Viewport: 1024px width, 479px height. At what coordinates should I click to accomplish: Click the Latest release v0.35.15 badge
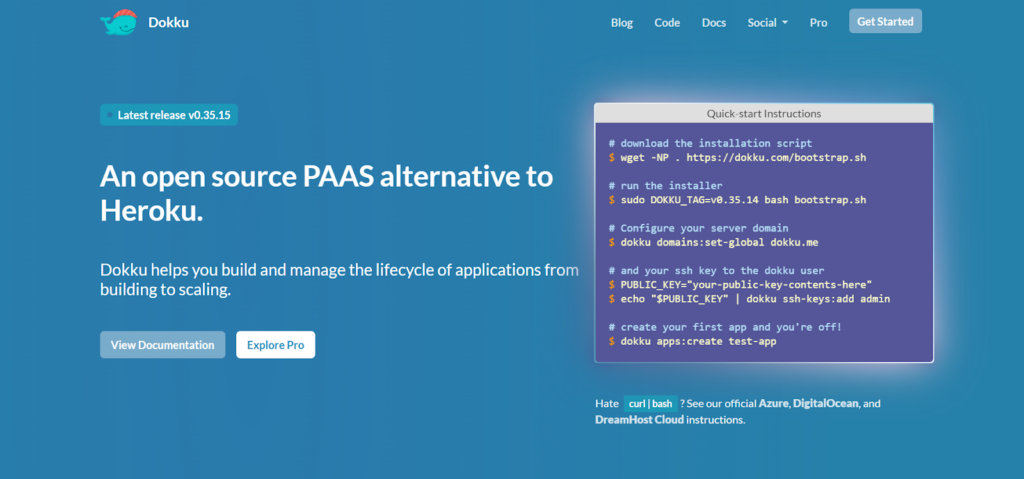168,115
